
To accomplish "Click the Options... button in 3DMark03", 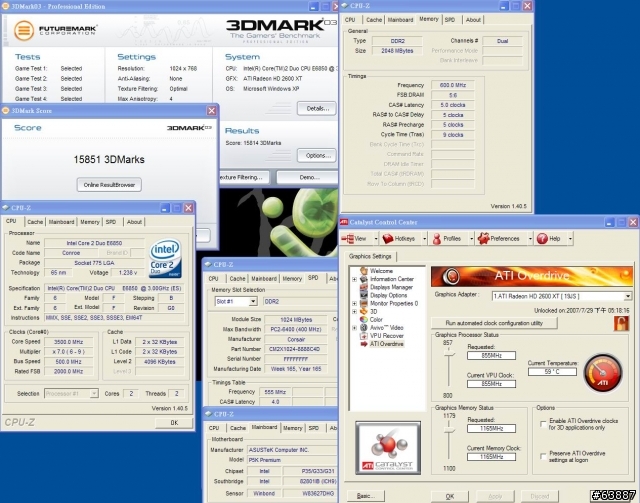I will [317, 155].
